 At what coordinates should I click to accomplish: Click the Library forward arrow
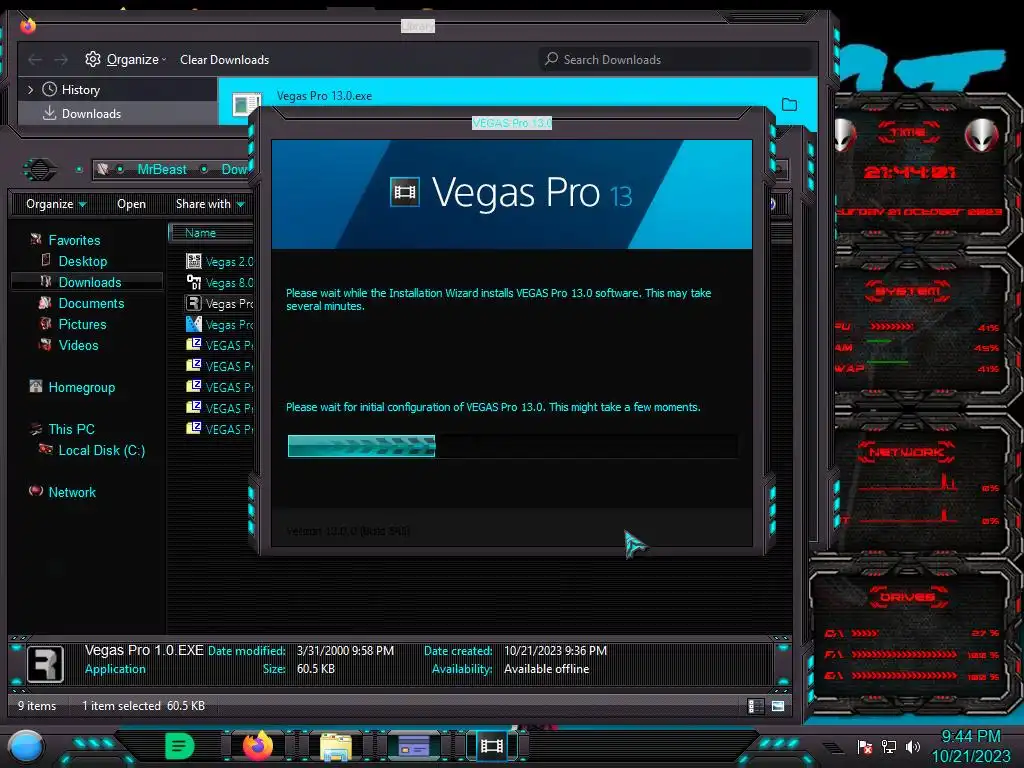pyautogui.click(x=61, y=60)
